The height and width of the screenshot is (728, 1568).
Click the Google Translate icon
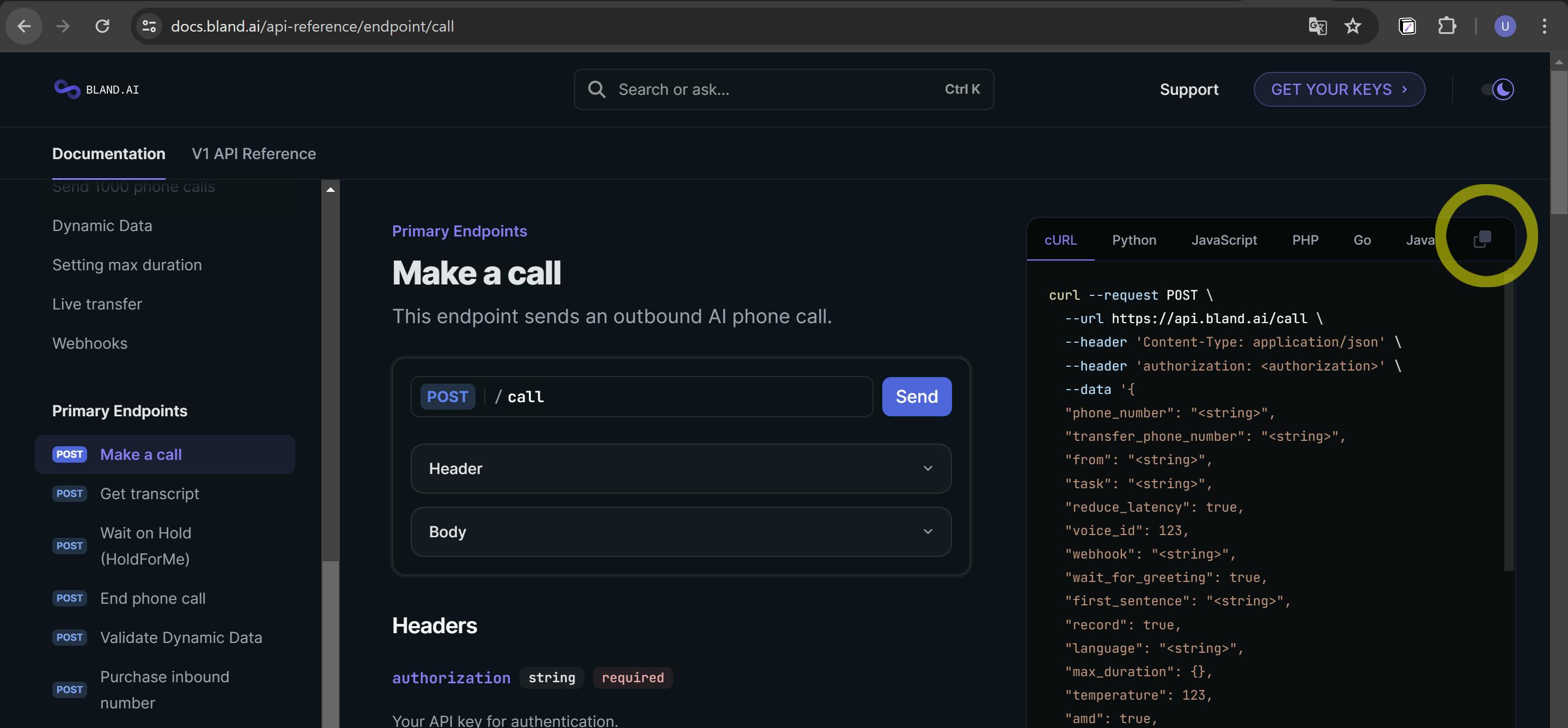1317,26
